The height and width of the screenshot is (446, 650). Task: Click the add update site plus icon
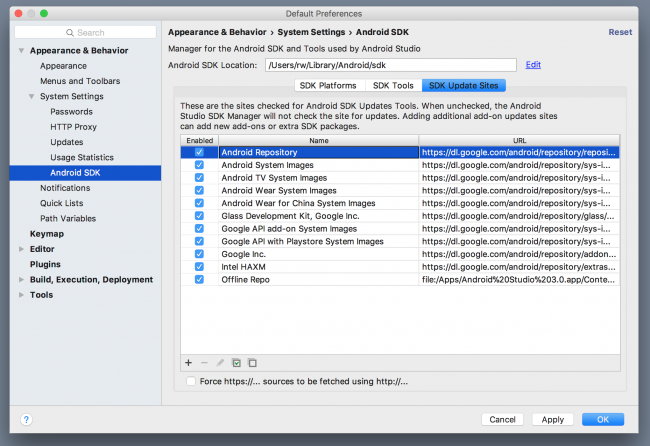188,362
